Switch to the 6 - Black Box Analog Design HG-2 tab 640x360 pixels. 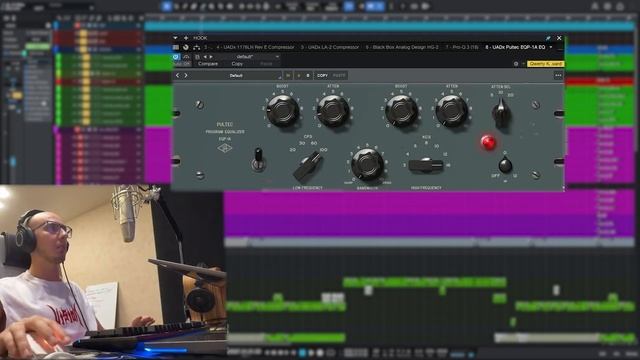coord(402,47)
